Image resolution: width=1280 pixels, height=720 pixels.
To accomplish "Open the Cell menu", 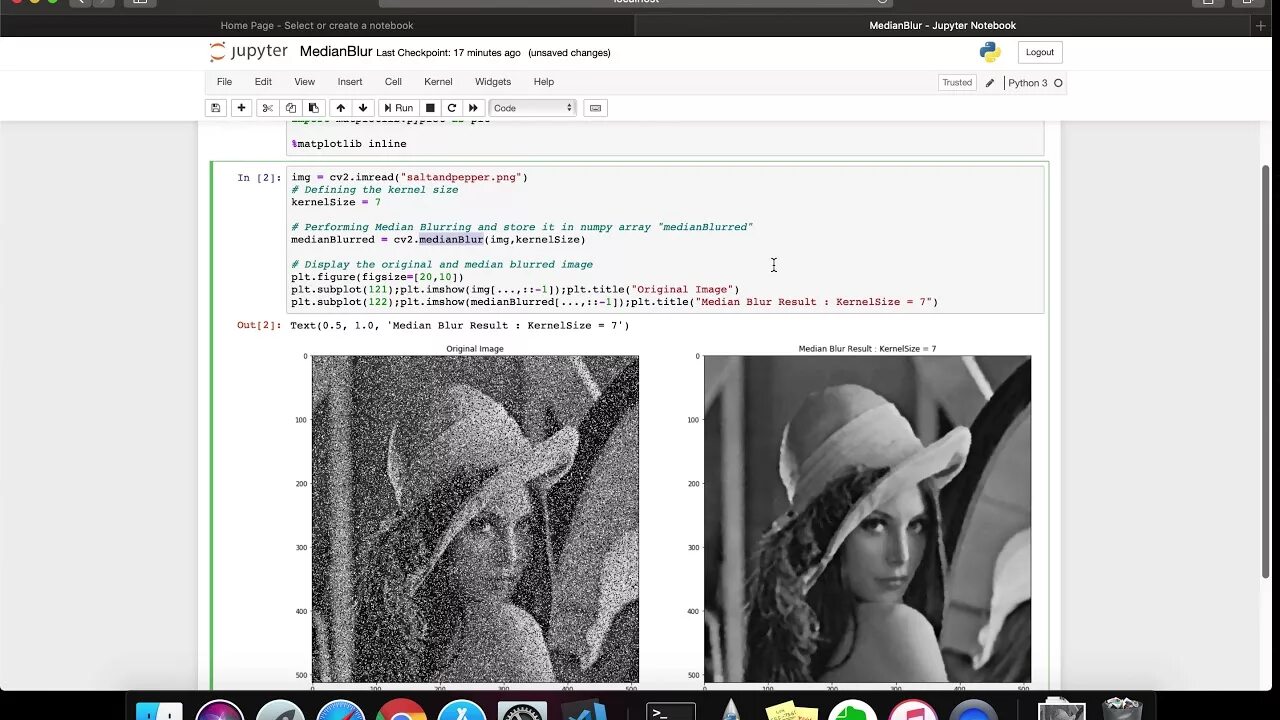I will tap(393, 82).
